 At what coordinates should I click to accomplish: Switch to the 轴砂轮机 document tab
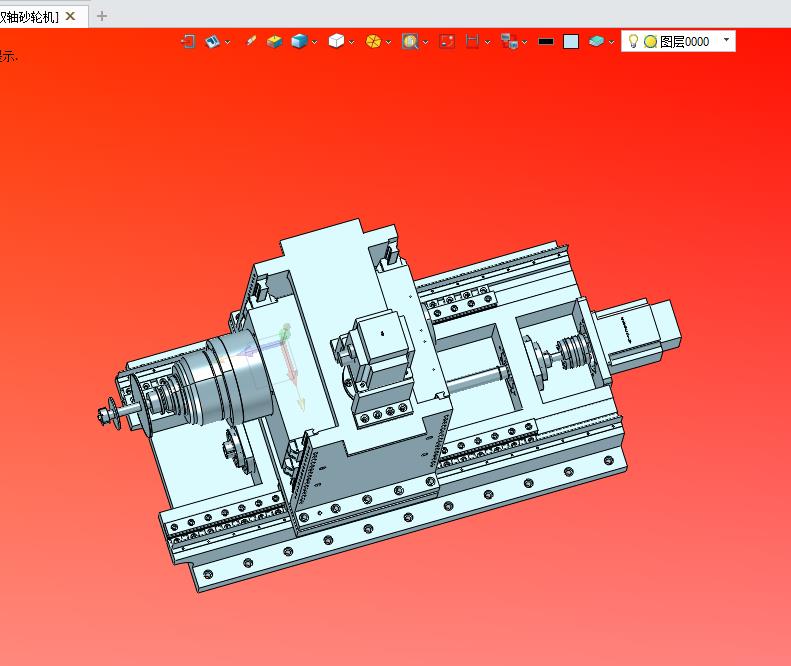click(x=29, y=17)
